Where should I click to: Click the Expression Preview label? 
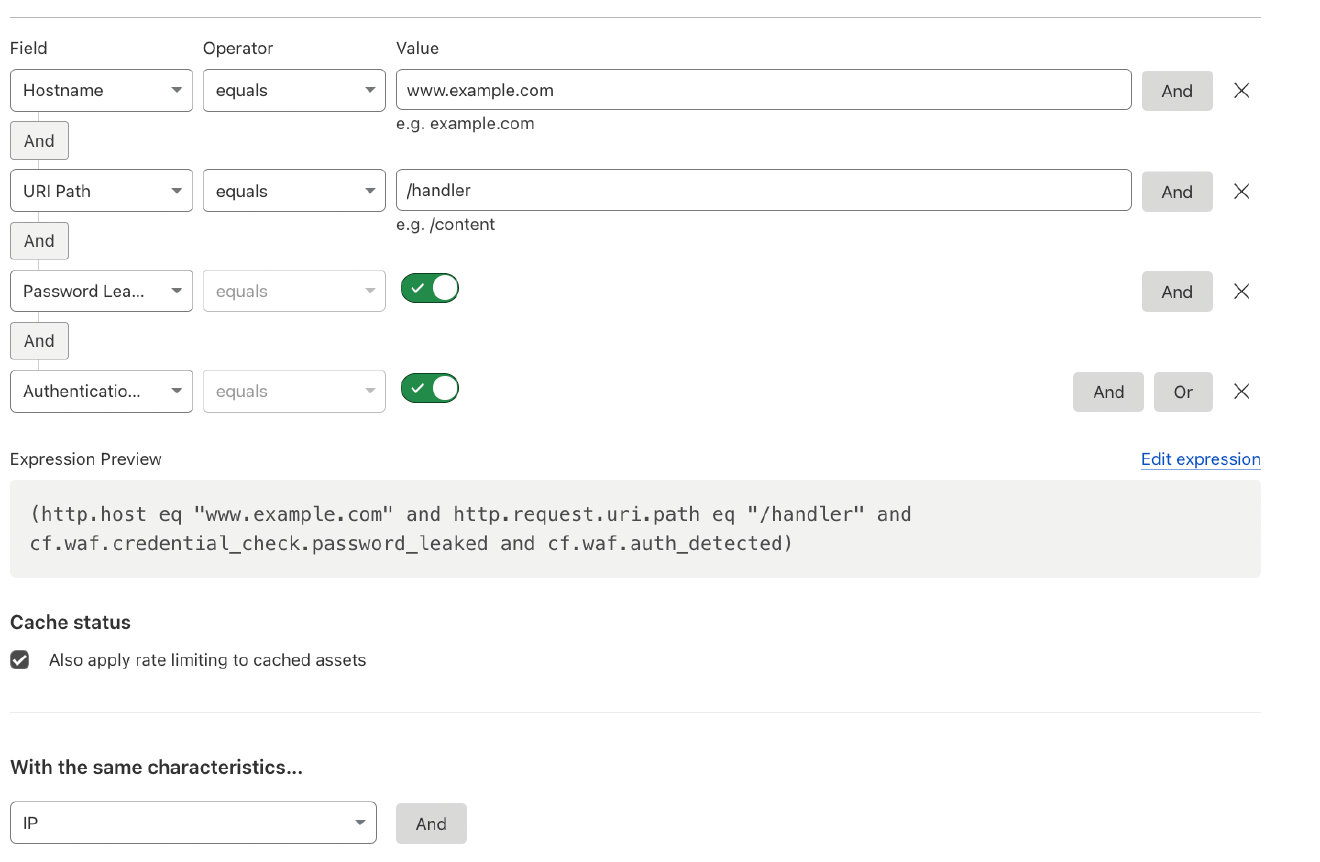(86, 459)
